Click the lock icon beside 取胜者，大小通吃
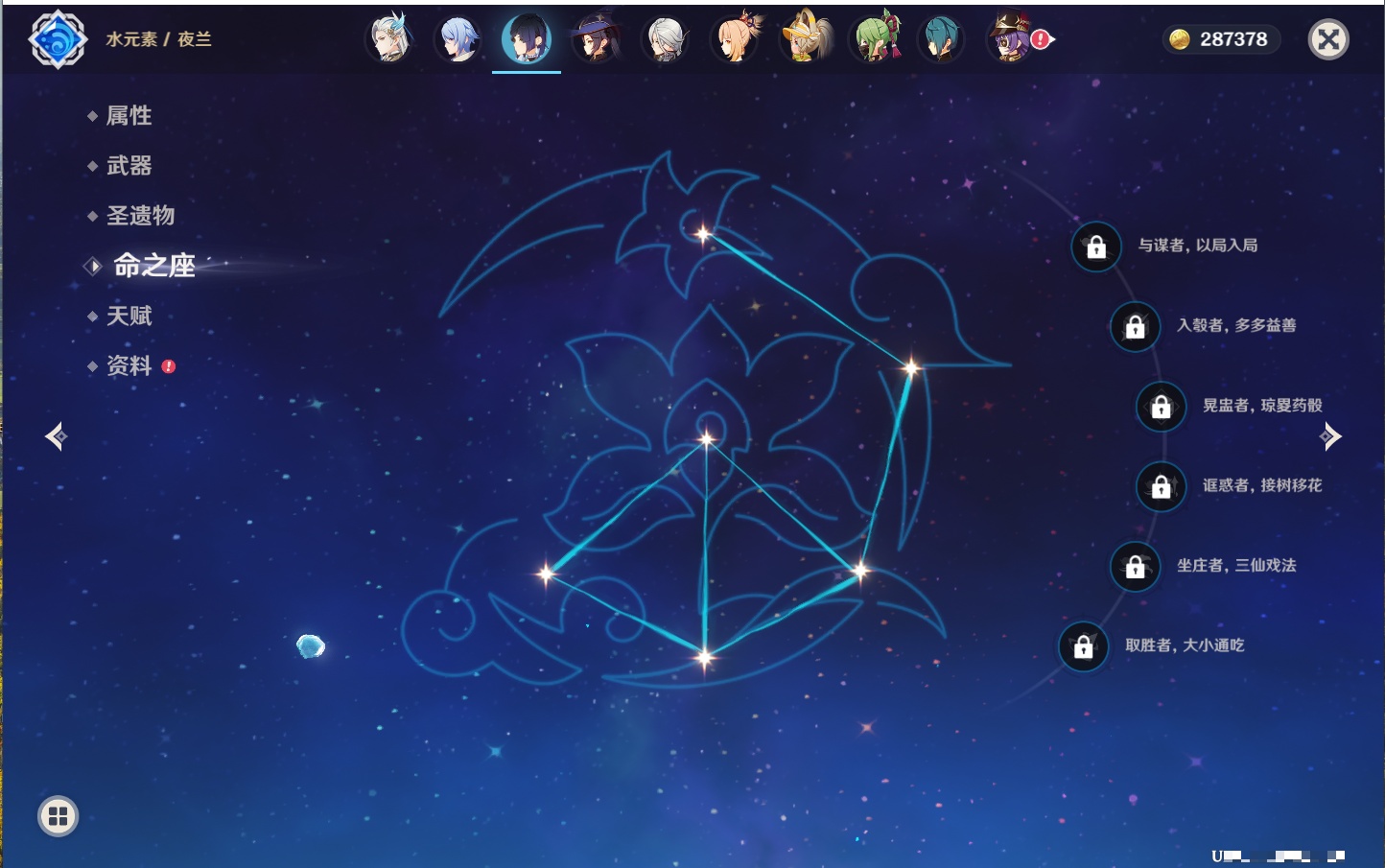Viewport: 1385px width, 868px height. [x=1084, y=646]
